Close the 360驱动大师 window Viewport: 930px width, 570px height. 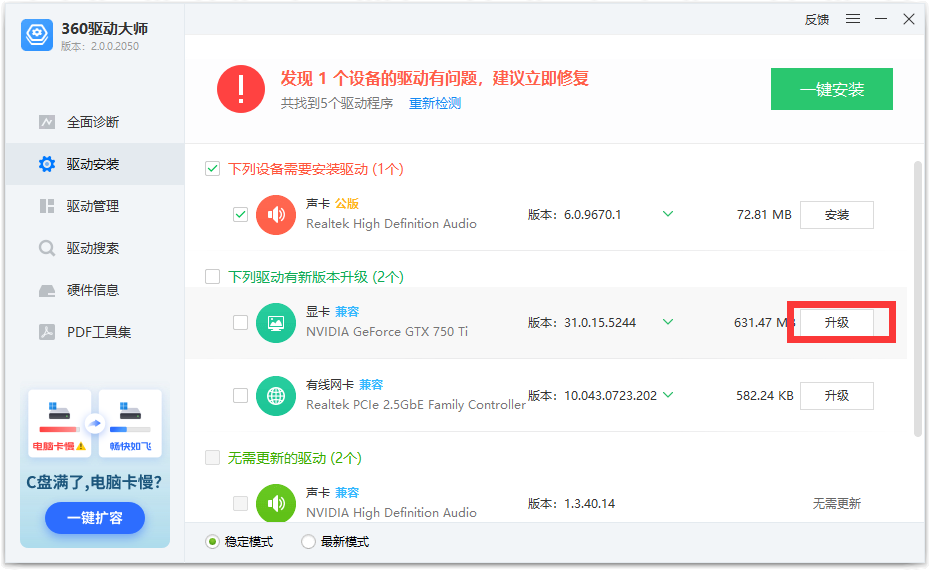[909, 19]
